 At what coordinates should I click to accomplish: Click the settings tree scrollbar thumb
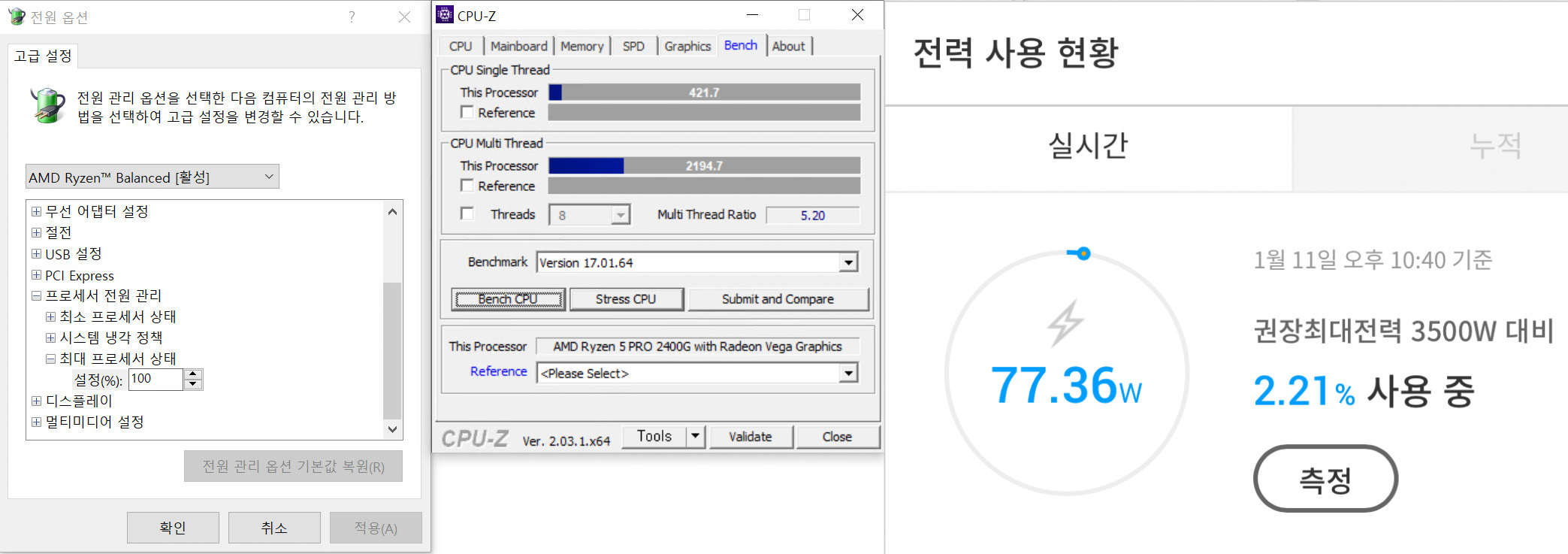392,350
